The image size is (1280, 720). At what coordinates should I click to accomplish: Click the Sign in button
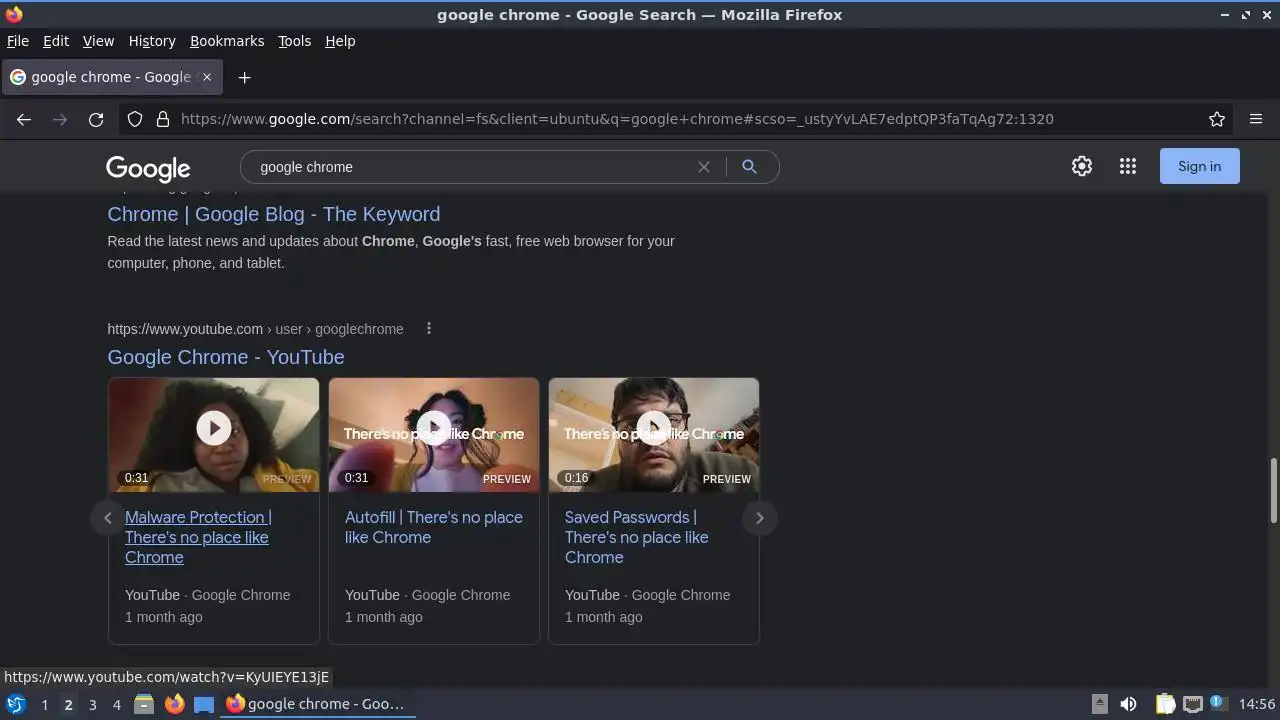tap(1199, 166)
